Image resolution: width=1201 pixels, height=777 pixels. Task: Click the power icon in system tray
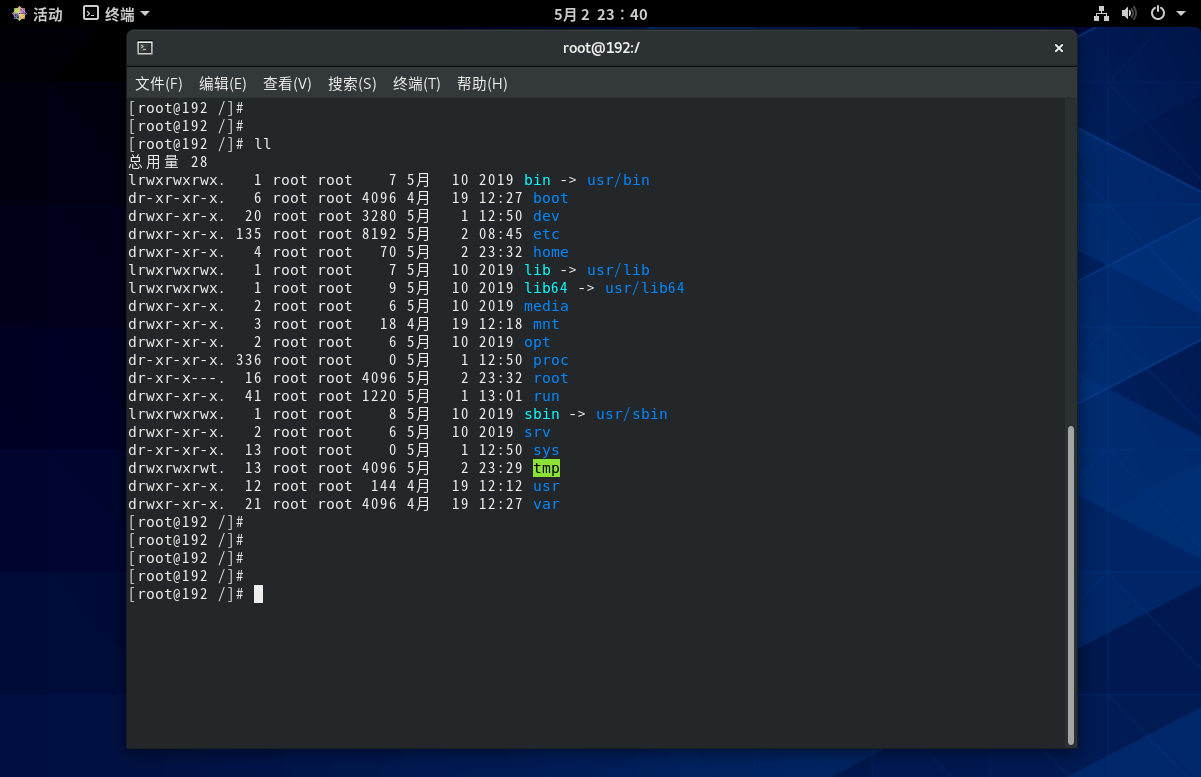(x=1158, y=14)
